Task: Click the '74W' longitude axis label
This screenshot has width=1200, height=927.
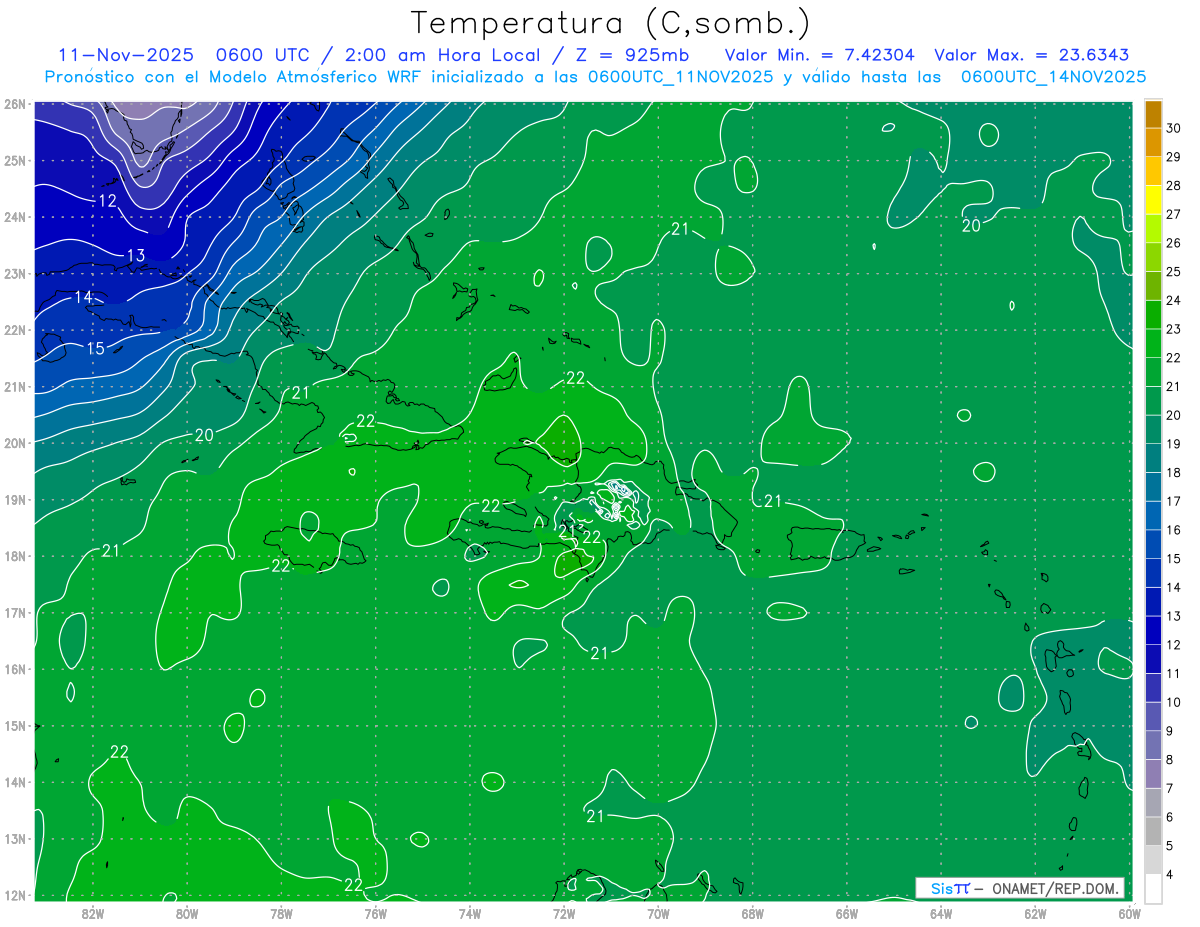Action: coord(469,912)
